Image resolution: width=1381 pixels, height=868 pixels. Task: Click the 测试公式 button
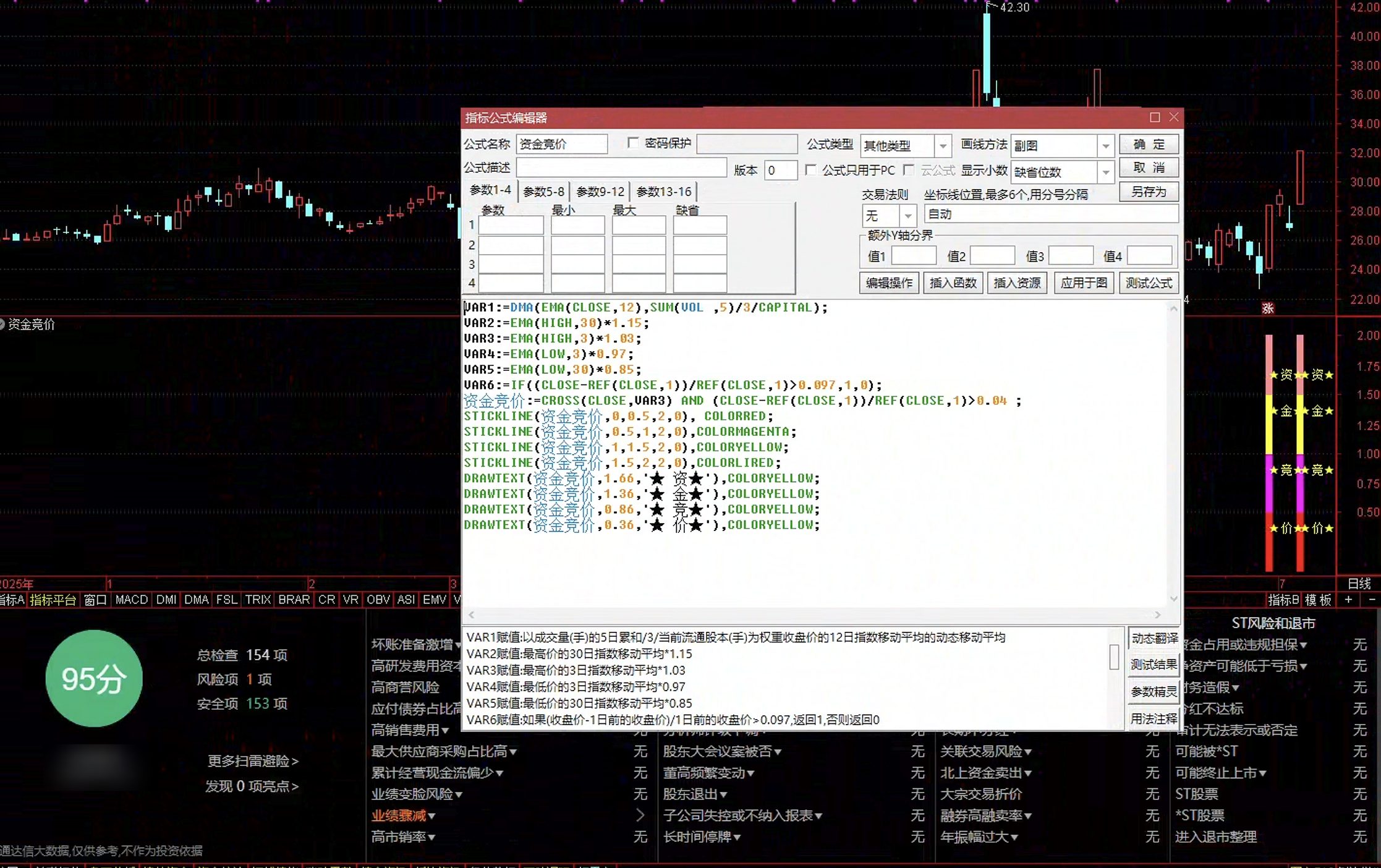1149,283
